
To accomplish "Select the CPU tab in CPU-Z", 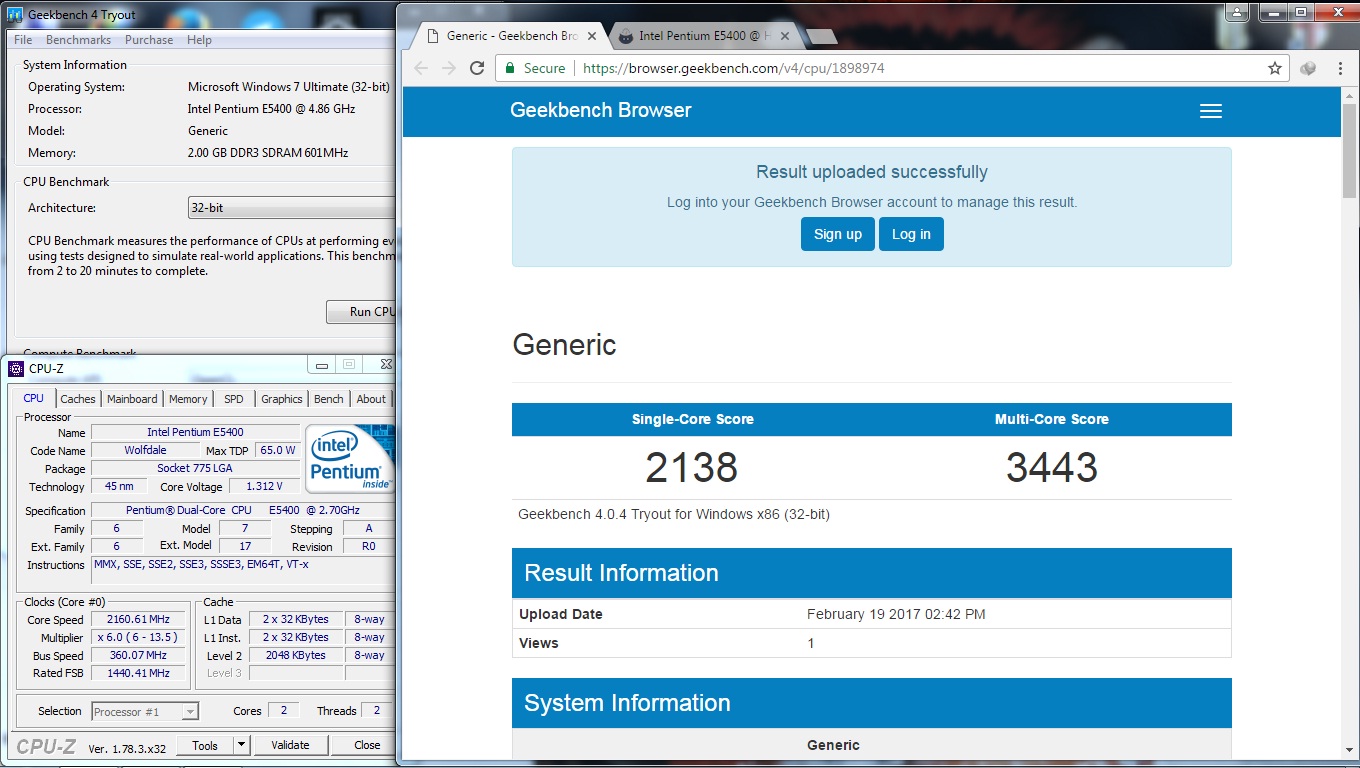I will pos(34,398).
